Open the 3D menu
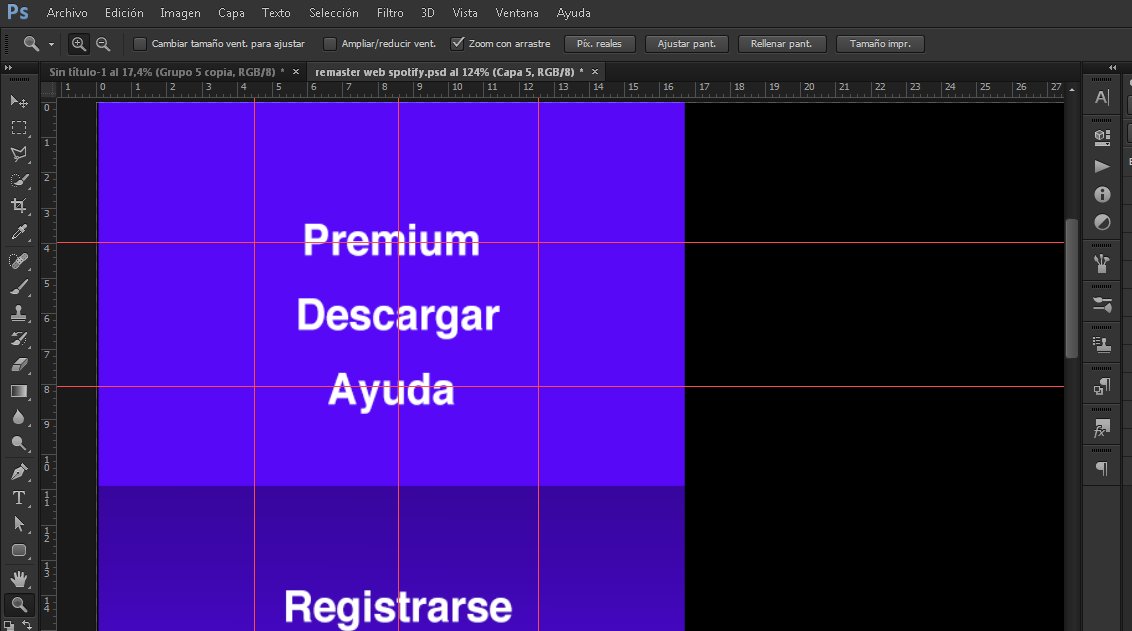This screenshot has width=1132, height=631. tap(427, 13)
